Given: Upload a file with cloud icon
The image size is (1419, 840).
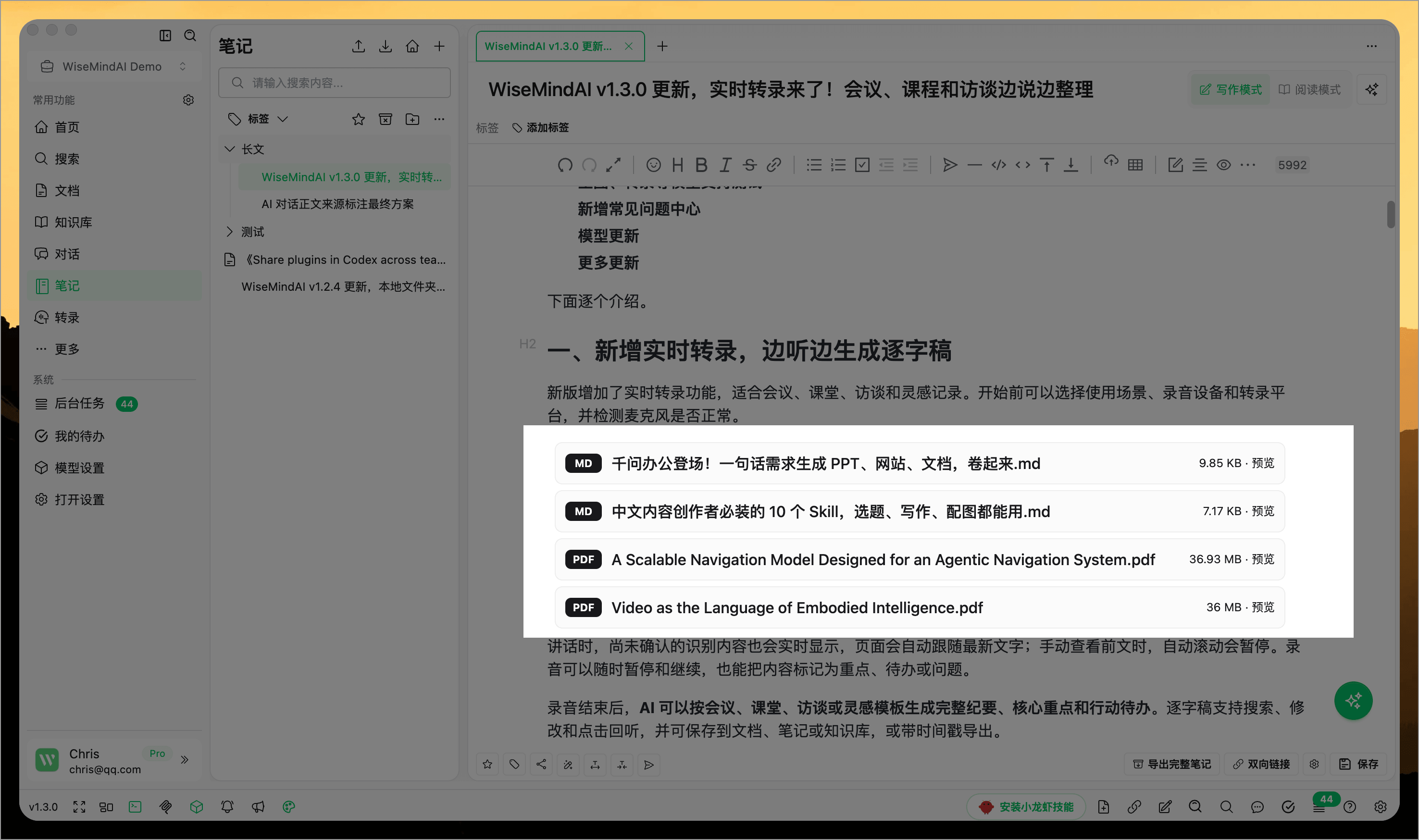Looking at the screenshot, I should pyautogui.click(x=1110, y=162).
